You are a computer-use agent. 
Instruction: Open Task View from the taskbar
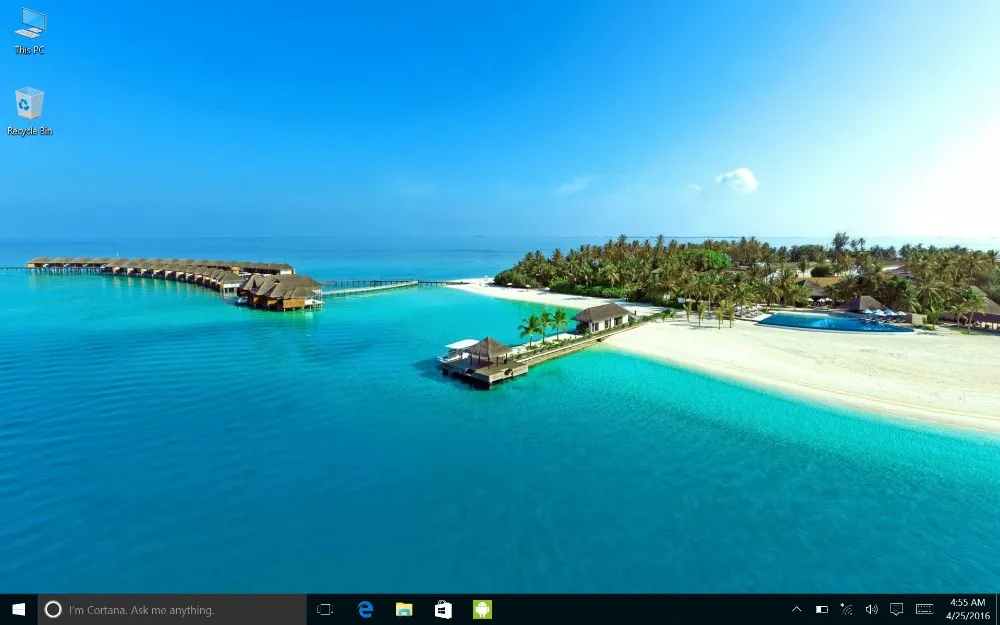pos(325,610)
